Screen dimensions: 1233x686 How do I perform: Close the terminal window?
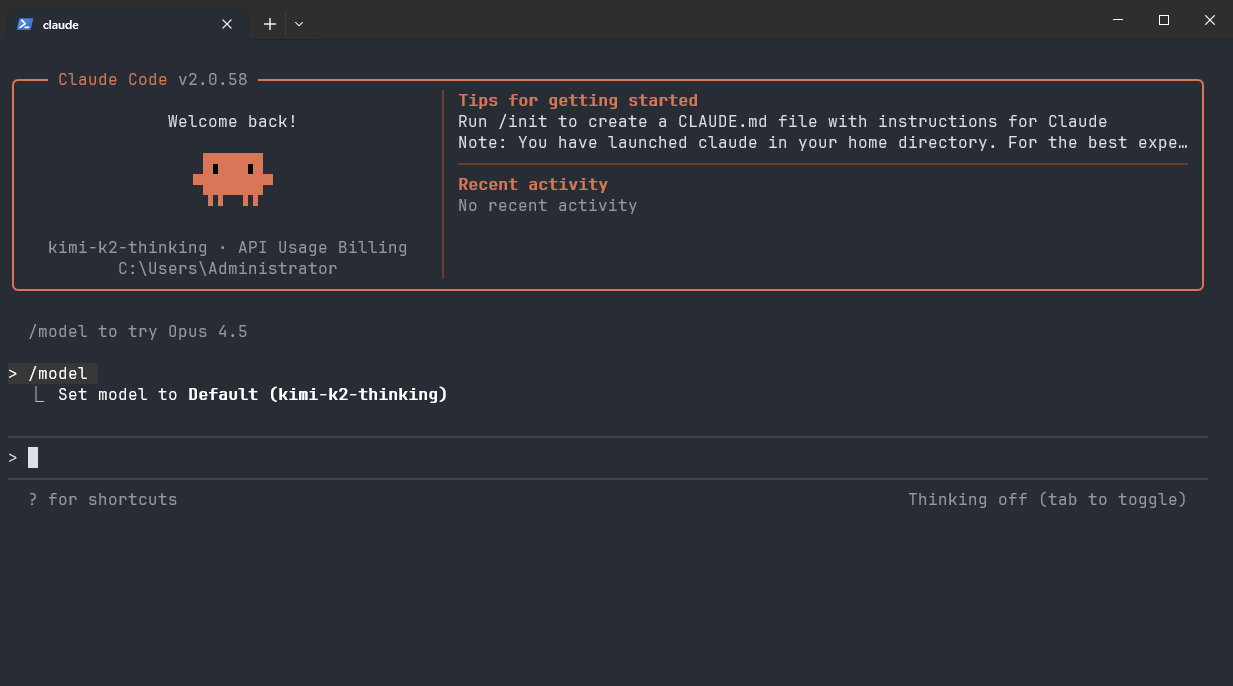[1210, 20]
